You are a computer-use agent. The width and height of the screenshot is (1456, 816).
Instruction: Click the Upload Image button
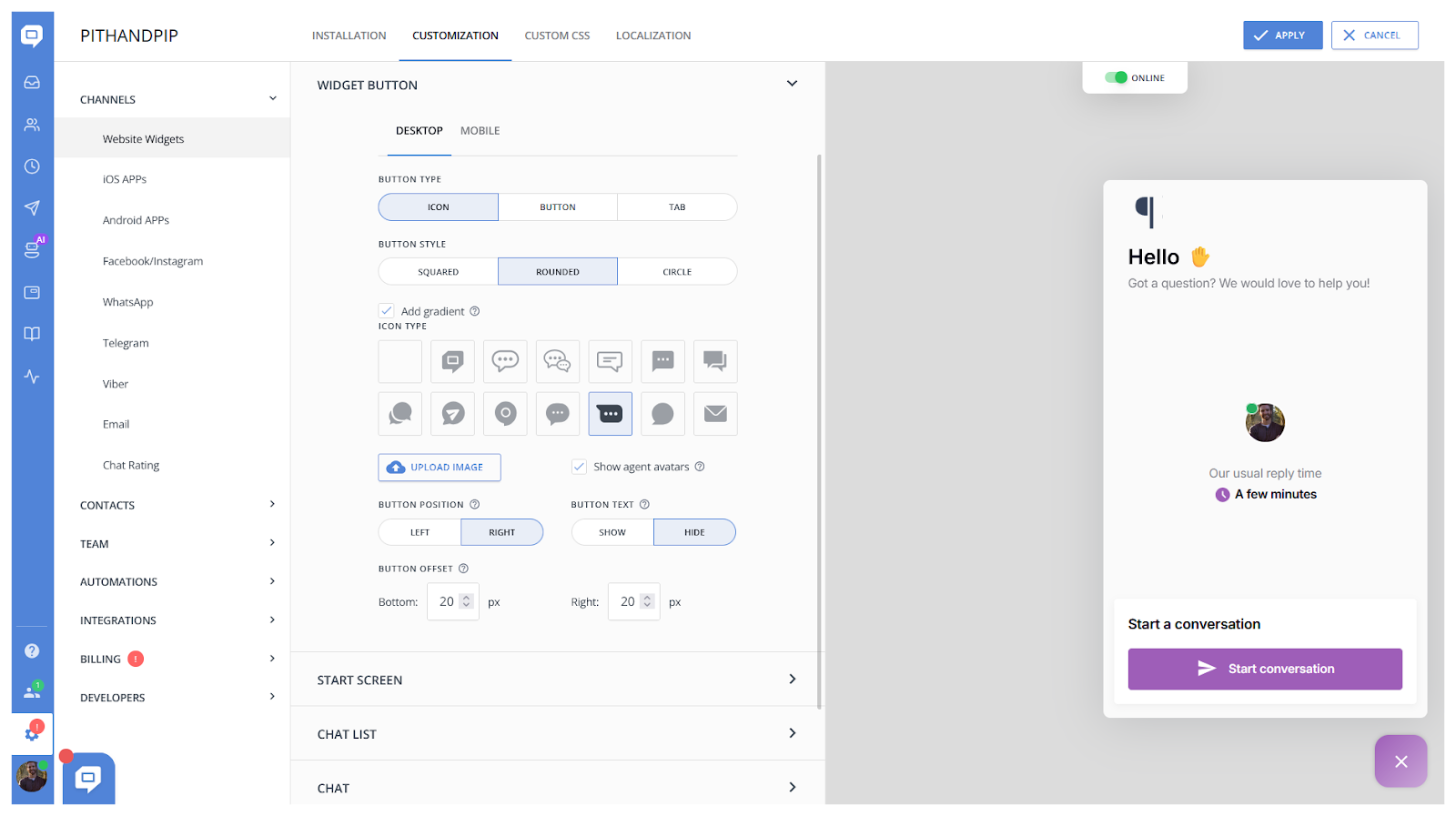pyautogui.click(x=440, y=468)
